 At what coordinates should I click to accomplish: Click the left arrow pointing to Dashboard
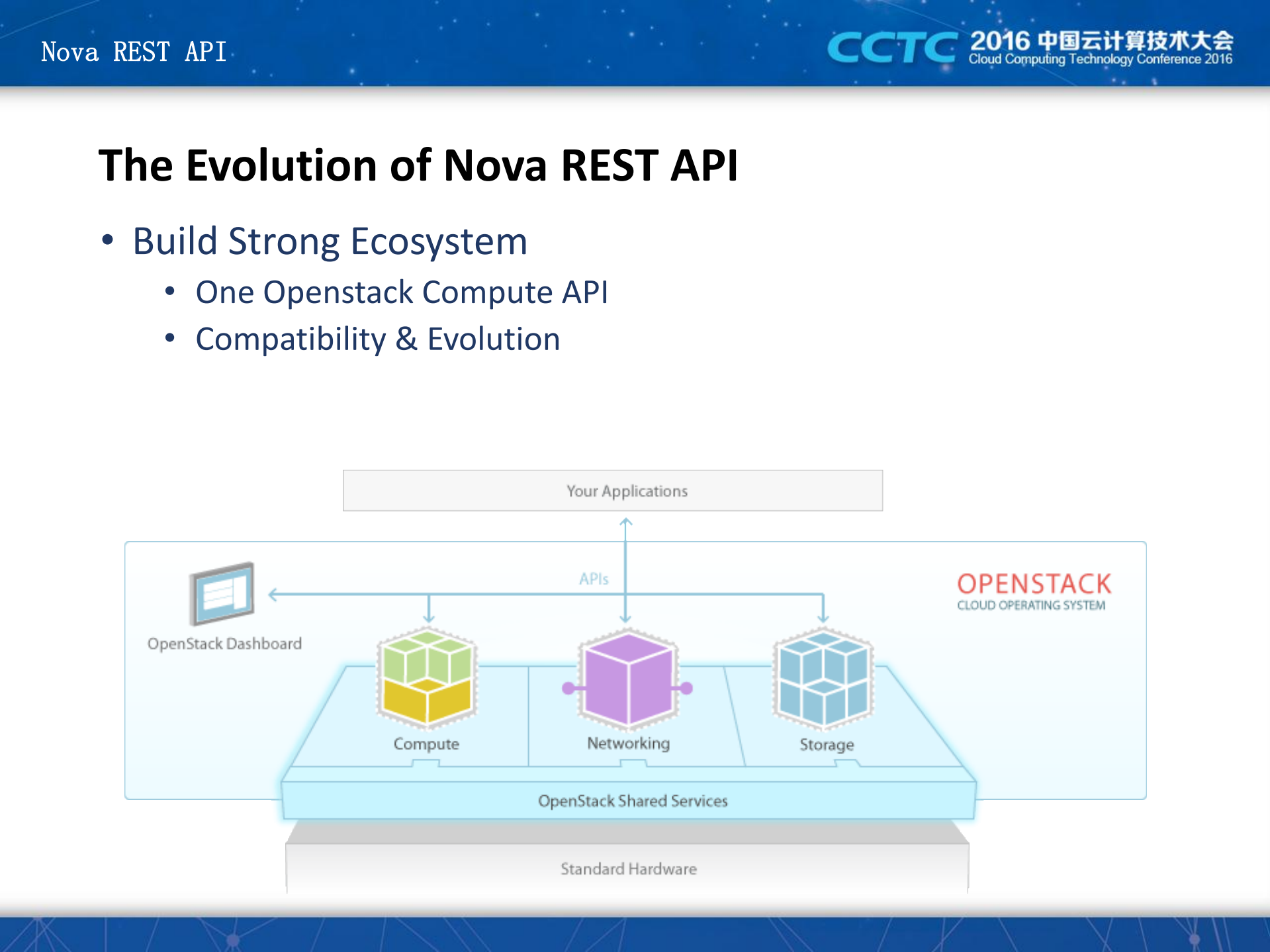[273, 594]
